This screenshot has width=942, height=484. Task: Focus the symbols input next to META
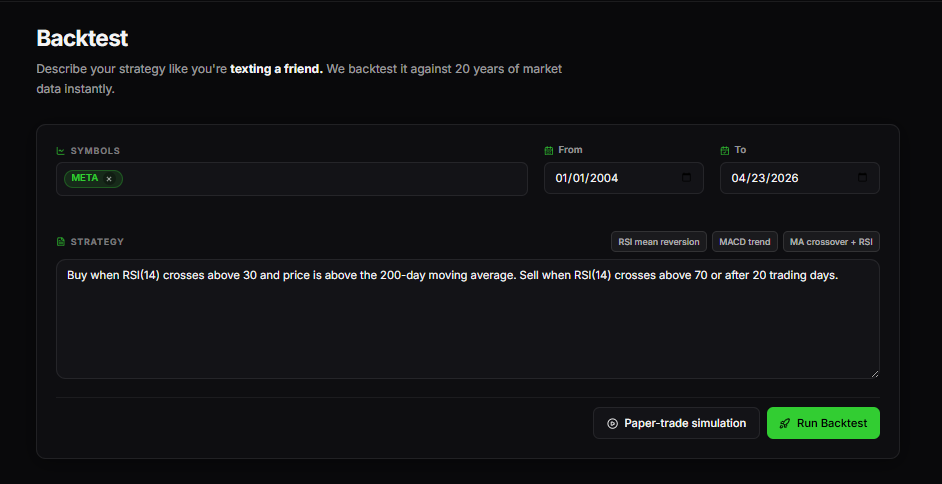click(324, 179)
